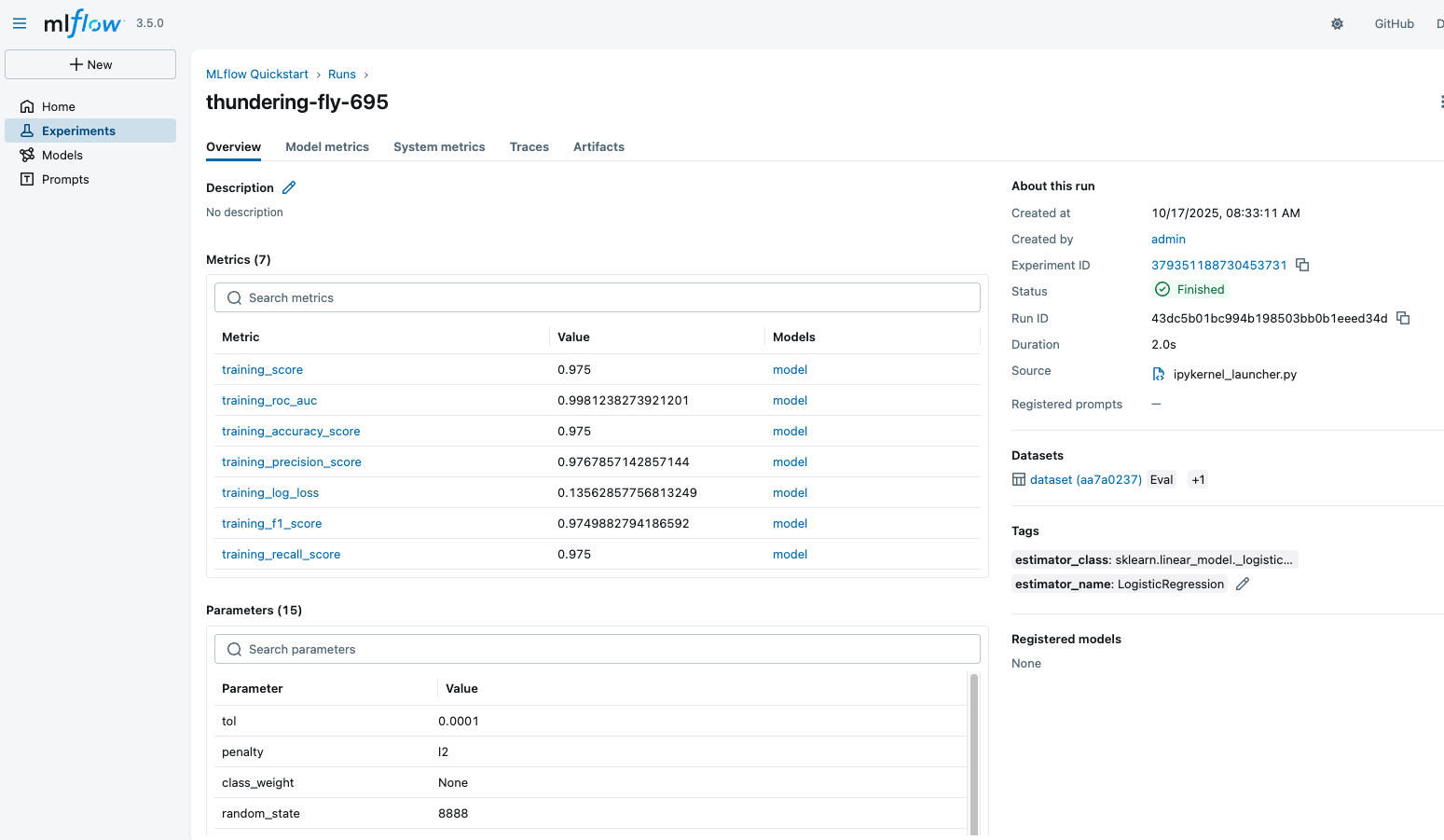Open the run options kebab menu

coord(1441,101)
